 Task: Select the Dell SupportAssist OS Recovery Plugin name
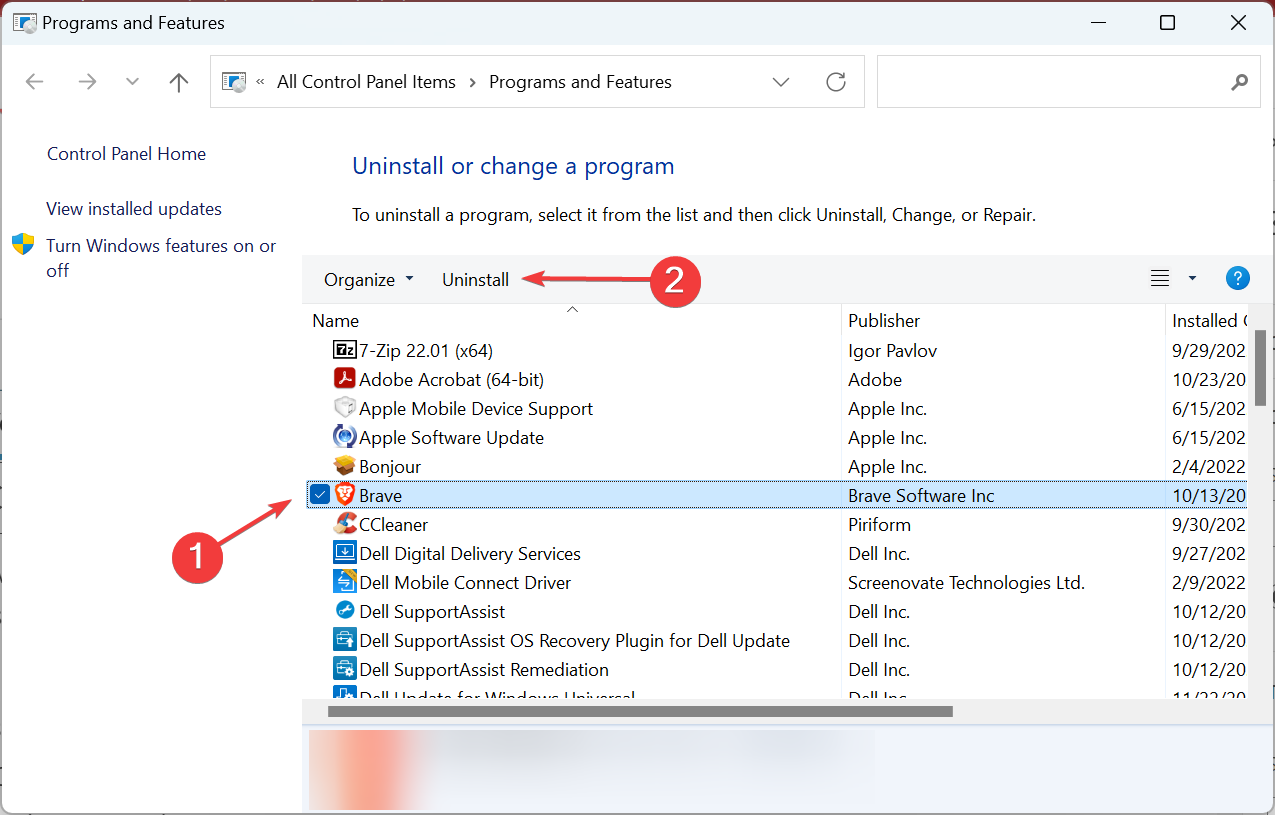pos(575,641)
